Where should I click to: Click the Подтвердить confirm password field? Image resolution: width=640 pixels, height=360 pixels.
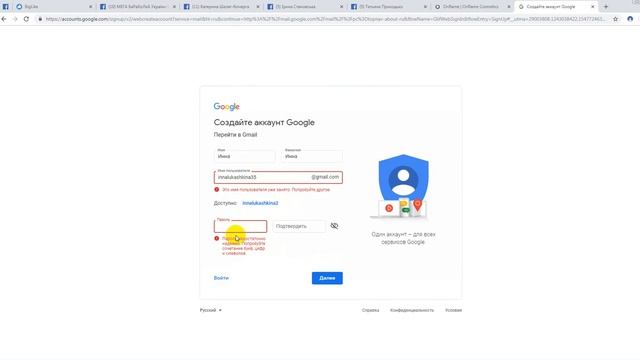pos(299,226)
